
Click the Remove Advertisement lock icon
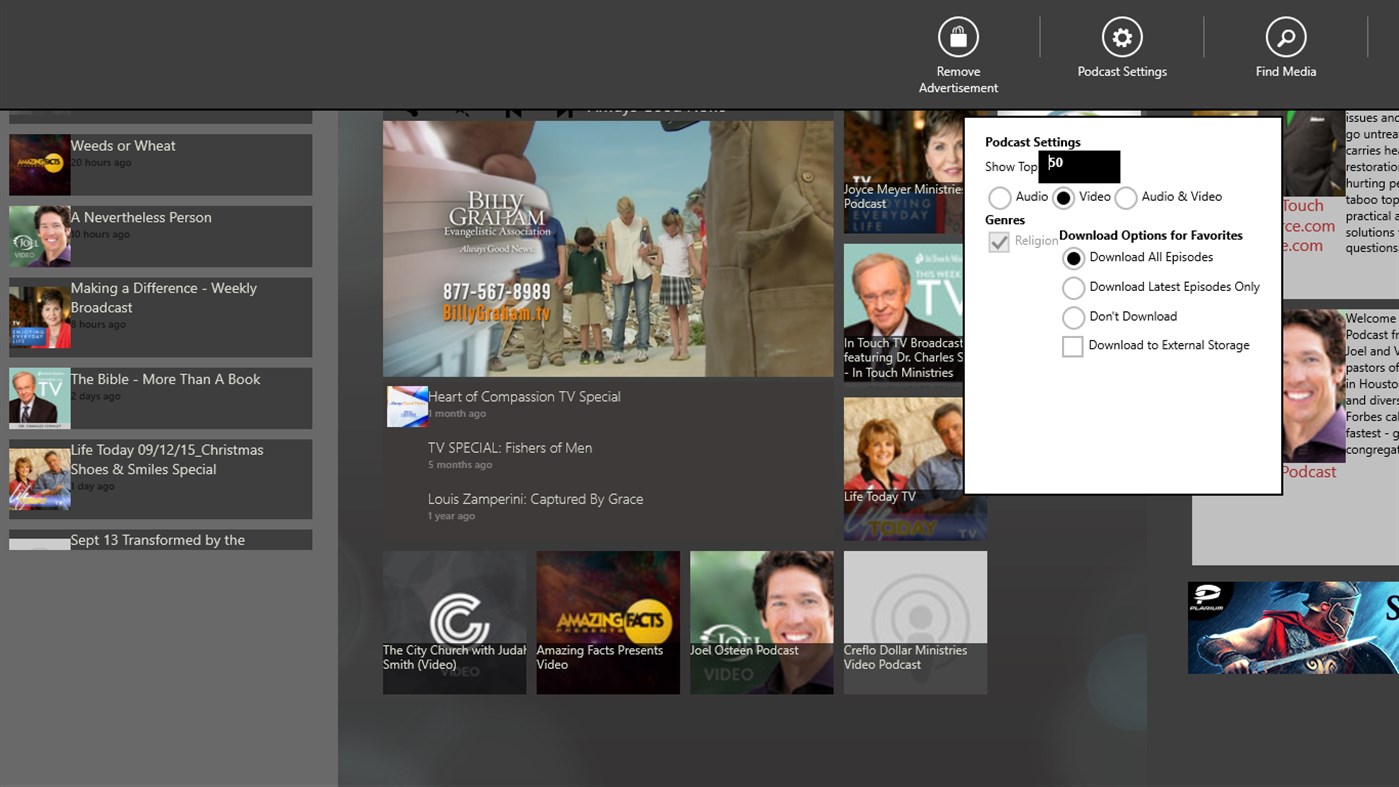click(x=957, y=36)
